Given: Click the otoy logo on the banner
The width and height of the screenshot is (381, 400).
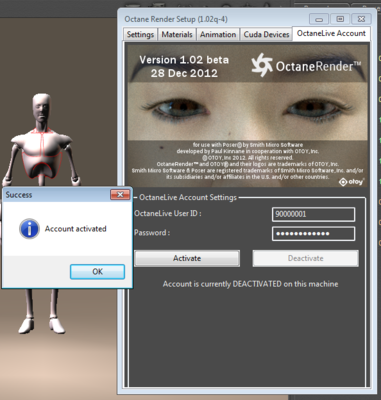Looking at the screenshot, I should (x=352, y=182).
